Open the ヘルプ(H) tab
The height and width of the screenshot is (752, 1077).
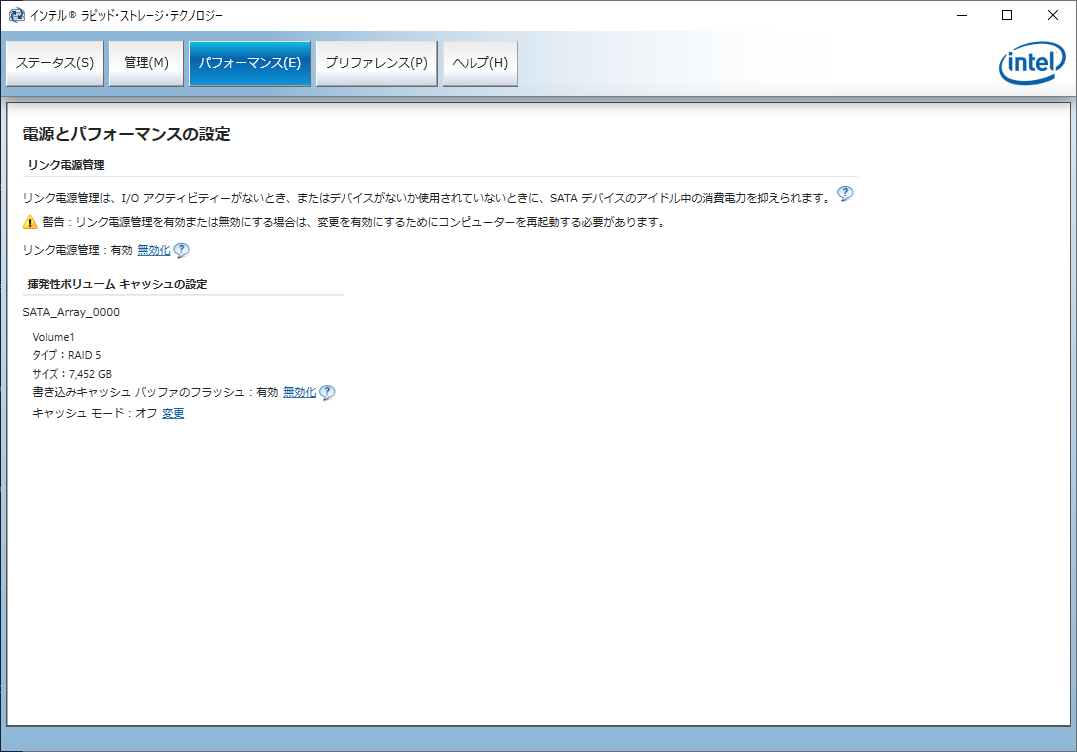pyautogui.click(x=480, y=63)
